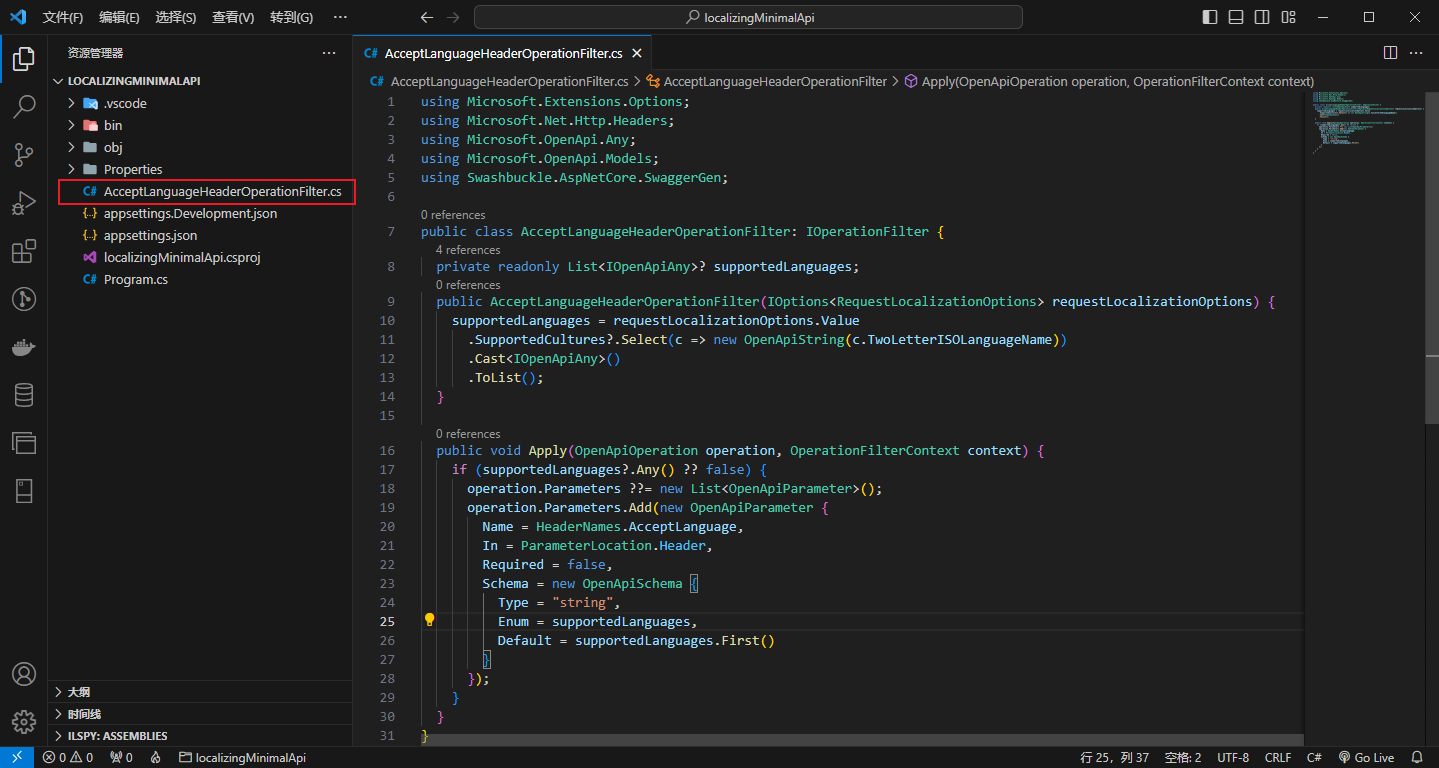Open Program.cs in the explorer
This screenshot has height=768, width=1439.
click(x=135, y=280)
